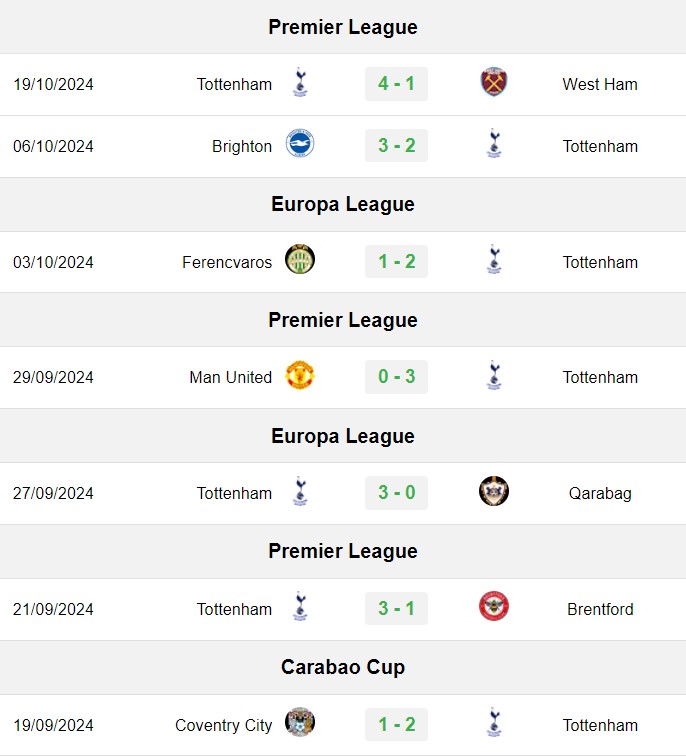The image size is (686, 756).
Task: Click the Ferencvaros club crest
Action: [x=300, y=259]
